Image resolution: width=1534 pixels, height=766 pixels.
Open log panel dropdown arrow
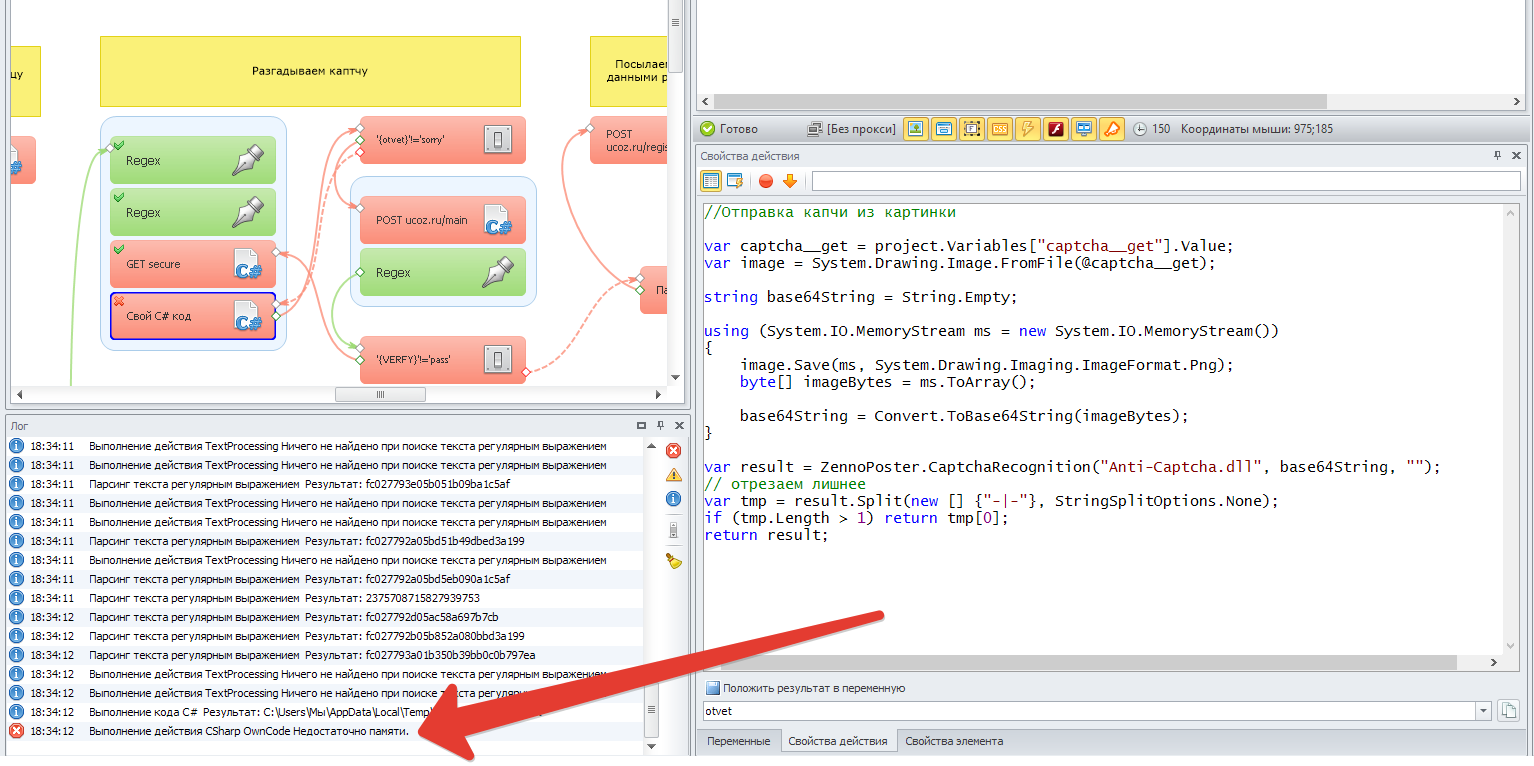642,425
